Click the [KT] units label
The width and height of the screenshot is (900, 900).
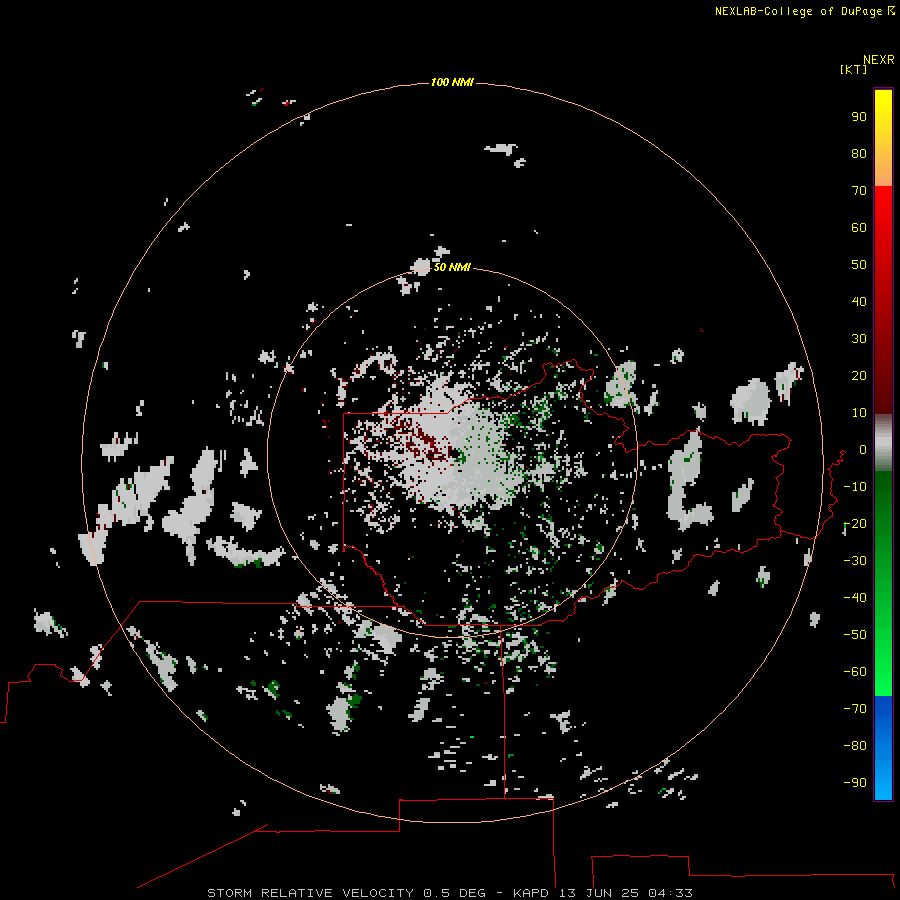(x=853, y=69)
